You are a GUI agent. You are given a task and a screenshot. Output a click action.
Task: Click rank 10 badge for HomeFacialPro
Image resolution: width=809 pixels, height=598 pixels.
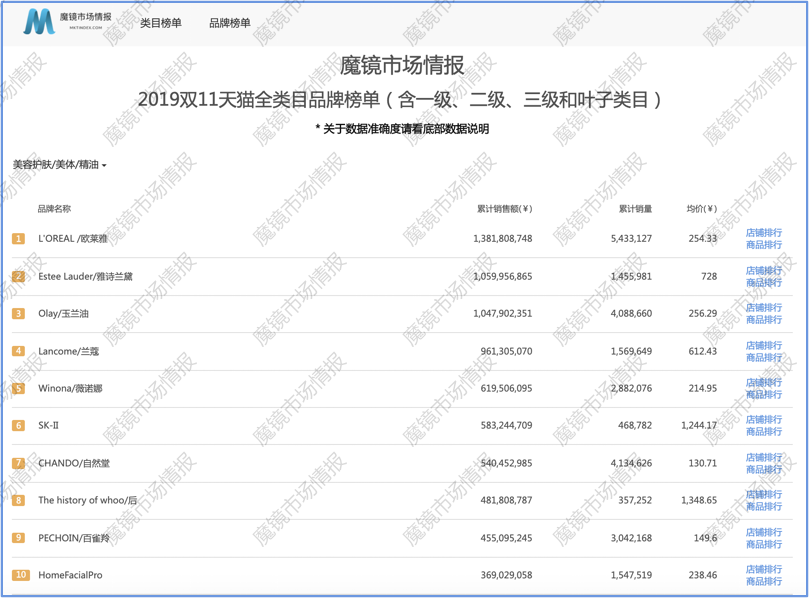click(x=20, y=575)
